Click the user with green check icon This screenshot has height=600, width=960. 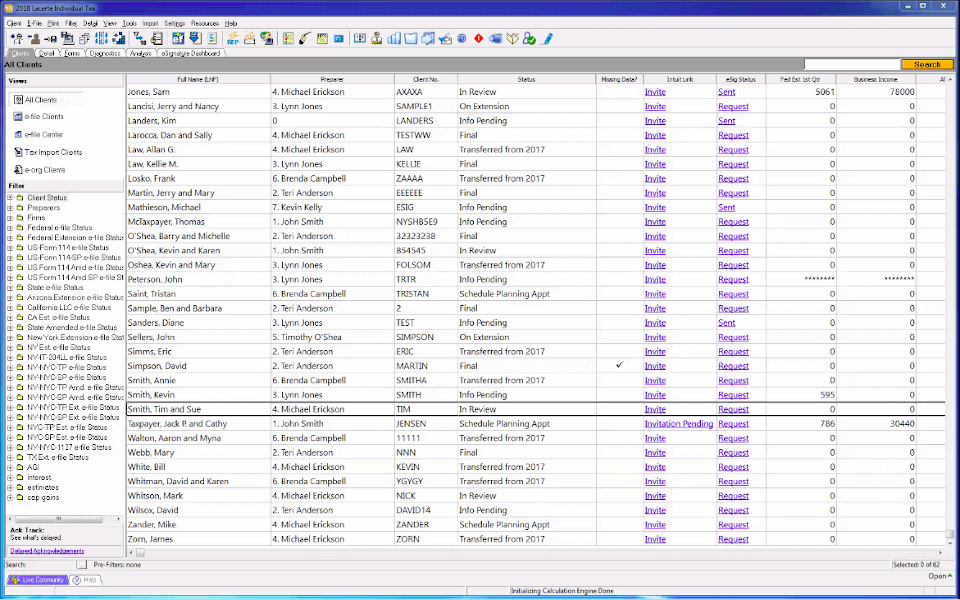click(x=530, y=39)
